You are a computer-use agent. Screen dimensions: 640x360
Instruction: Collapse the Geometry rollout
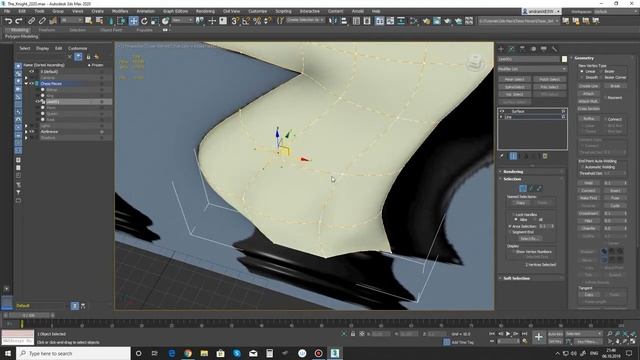pos(584,58)
